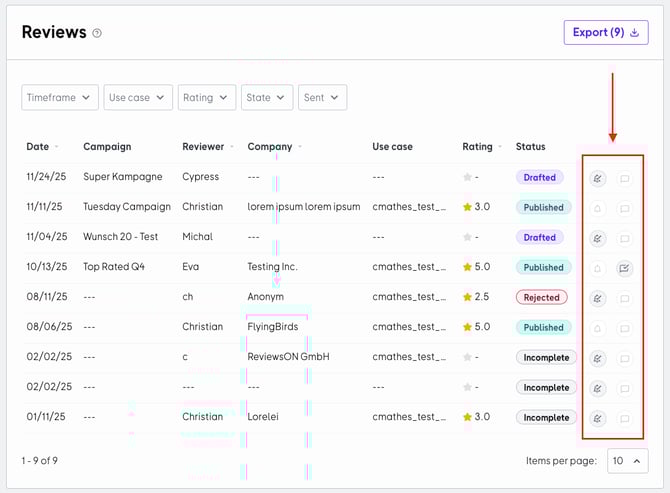This screenshot has width=670, height=493.
Task: Click the edit icon in the Super Kampagne row
Action: coord(598,179)
